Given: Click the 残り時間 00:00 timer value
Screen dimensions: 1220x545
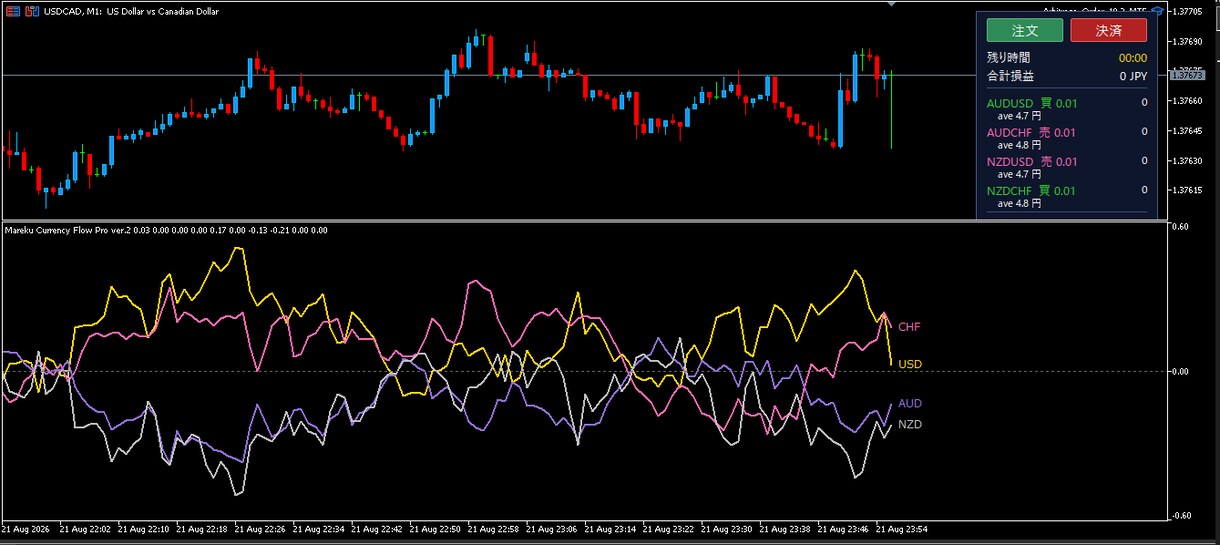Looking at the screenshot, I should 1132,58.
